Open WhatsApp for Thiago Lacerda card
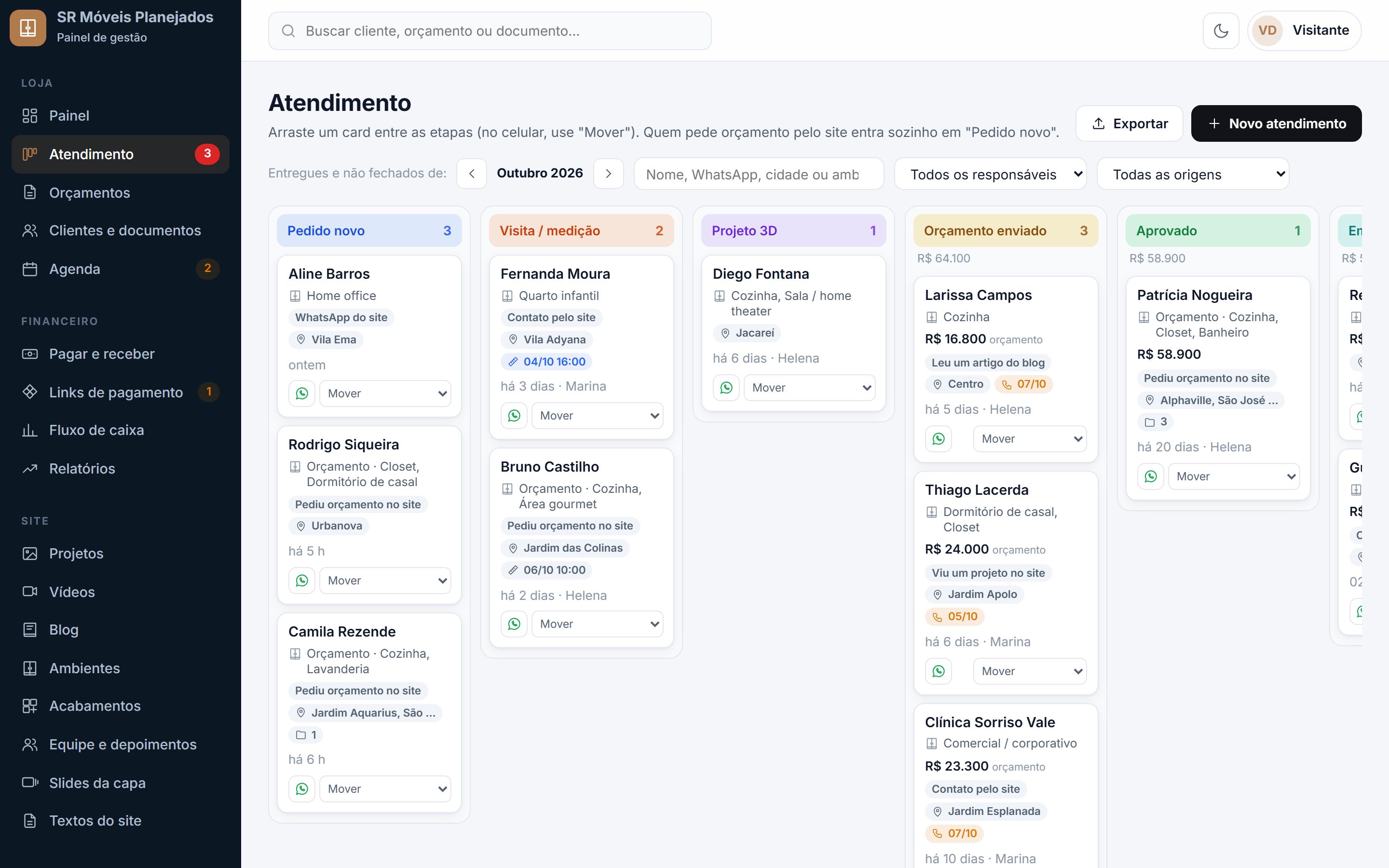Screen dimensions: 1389x868 pyautogui.click(x=939, y=671)
